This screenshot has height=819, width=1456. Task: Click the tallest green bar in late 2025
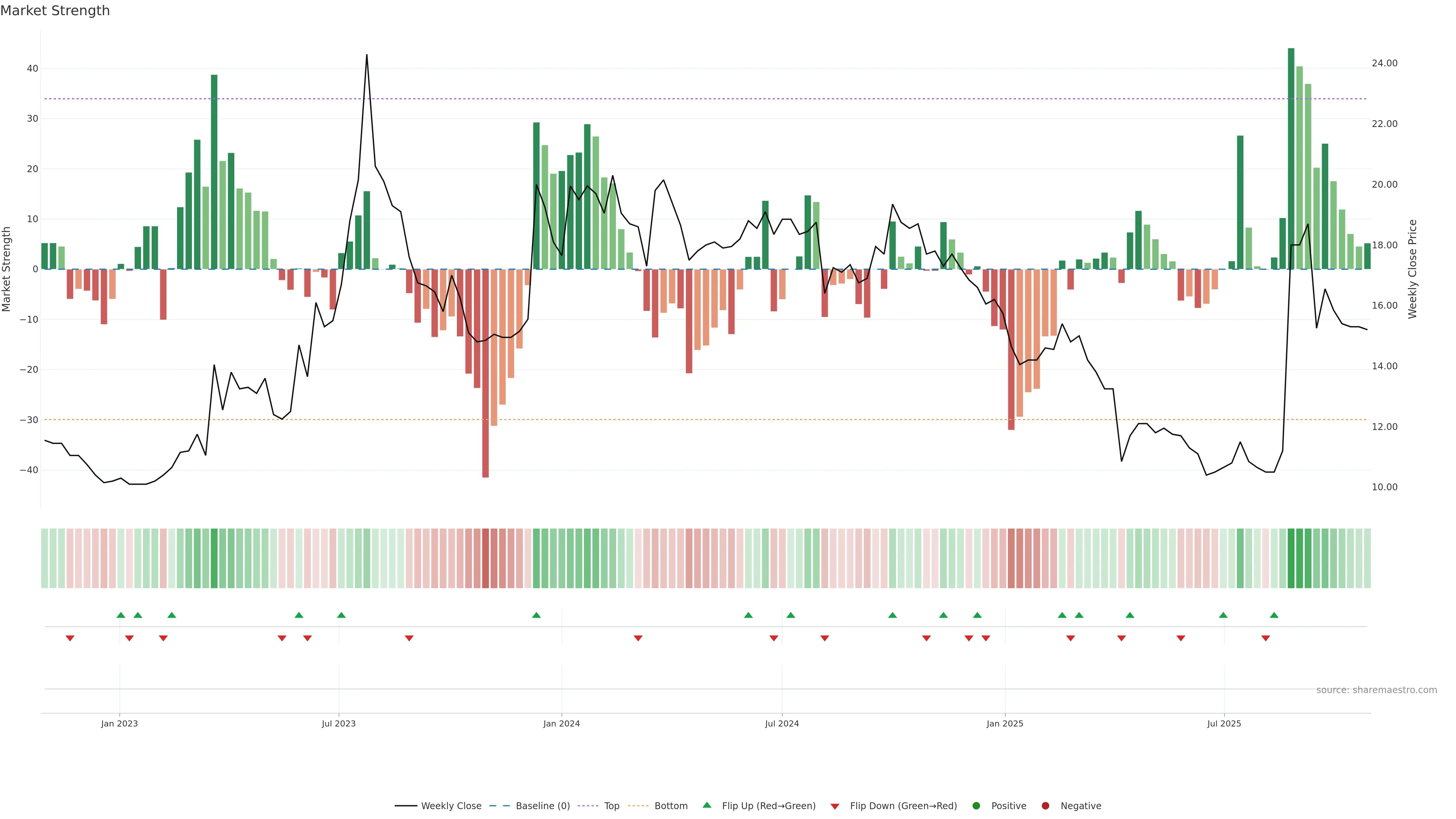[x=1291, y=158]
